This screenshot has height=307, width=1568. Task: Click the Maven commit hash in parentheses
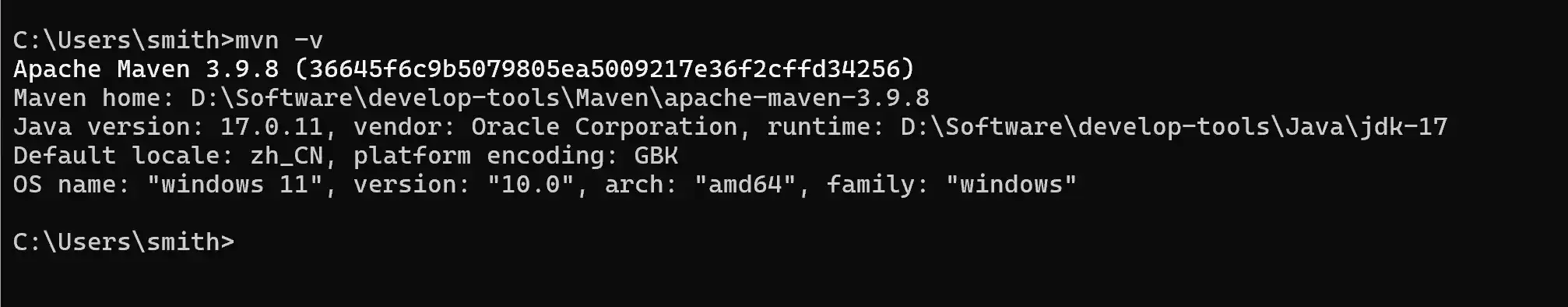coord(605,69)
